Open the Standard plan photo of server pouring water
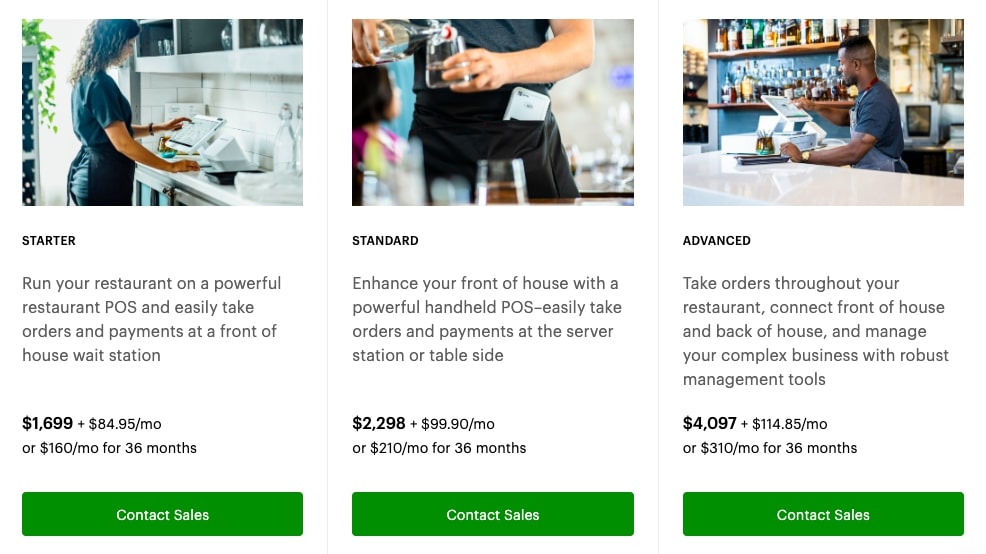This screenshot has width=986, height=554. pos(492,112)
